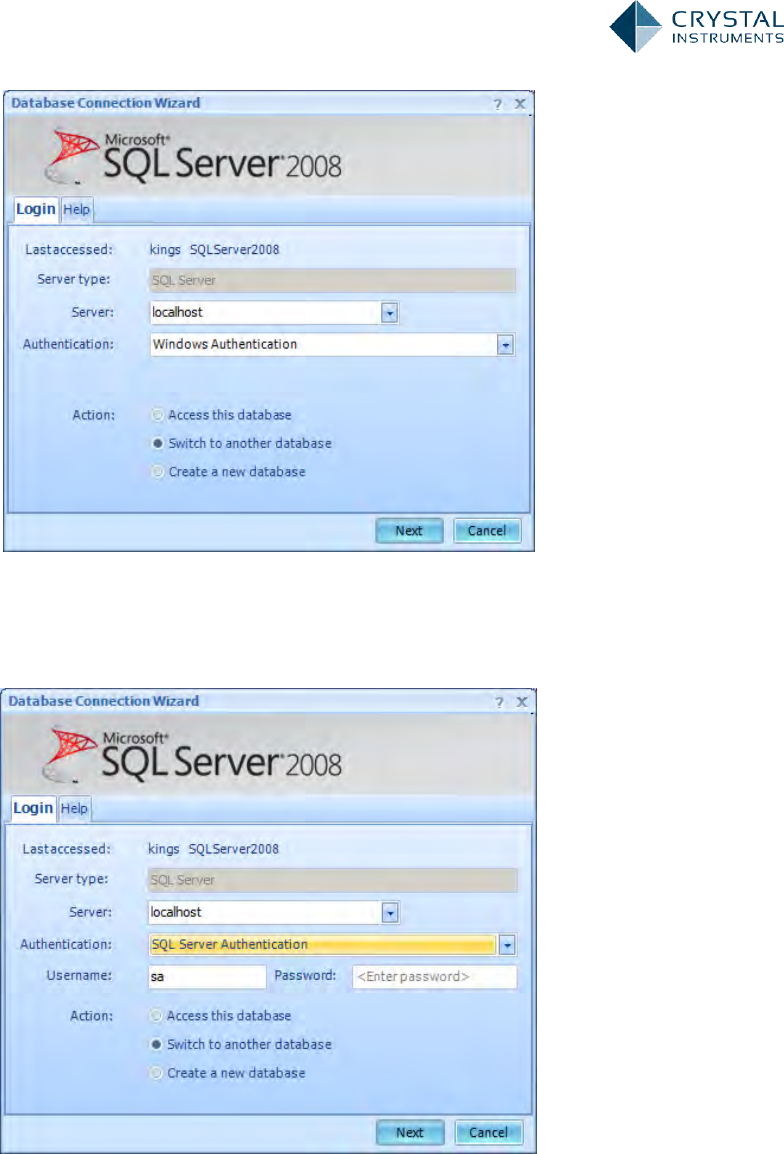Click Cancel in the lower wizard
The width and height of the screenshot is (784, 1154).
[489, 1133]
